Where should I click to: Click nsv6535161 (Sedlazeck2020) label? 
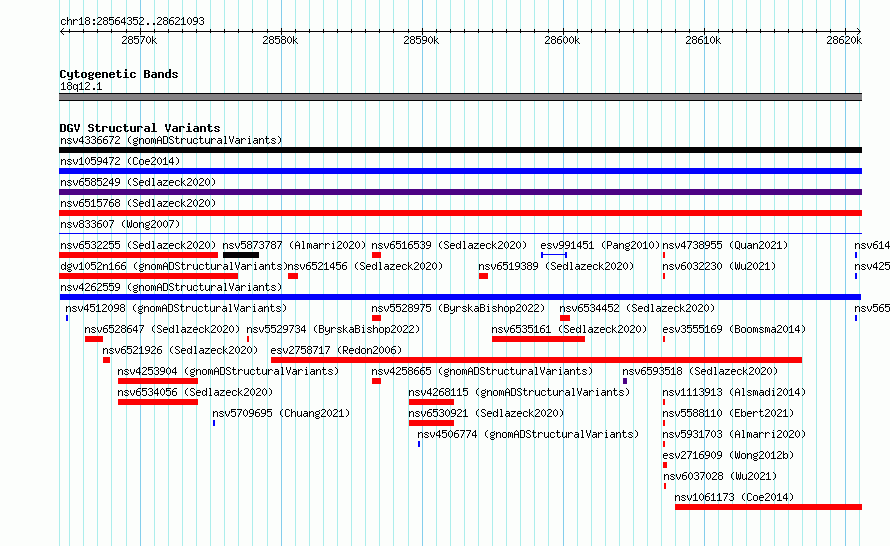pos(569,329)
